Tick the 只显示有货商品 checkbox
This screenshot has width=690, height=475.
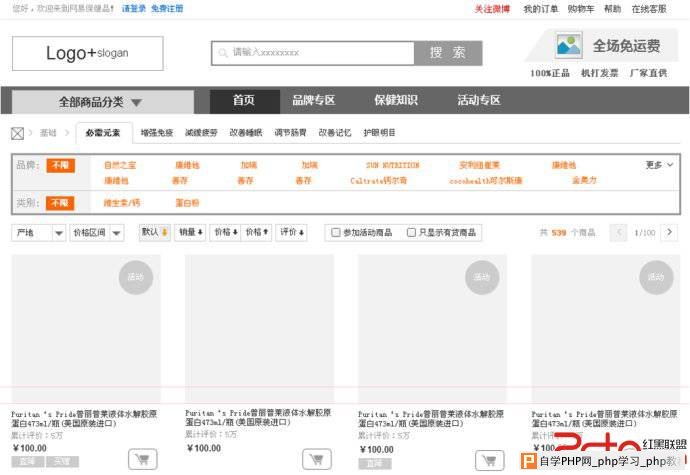tap(411, 232)
